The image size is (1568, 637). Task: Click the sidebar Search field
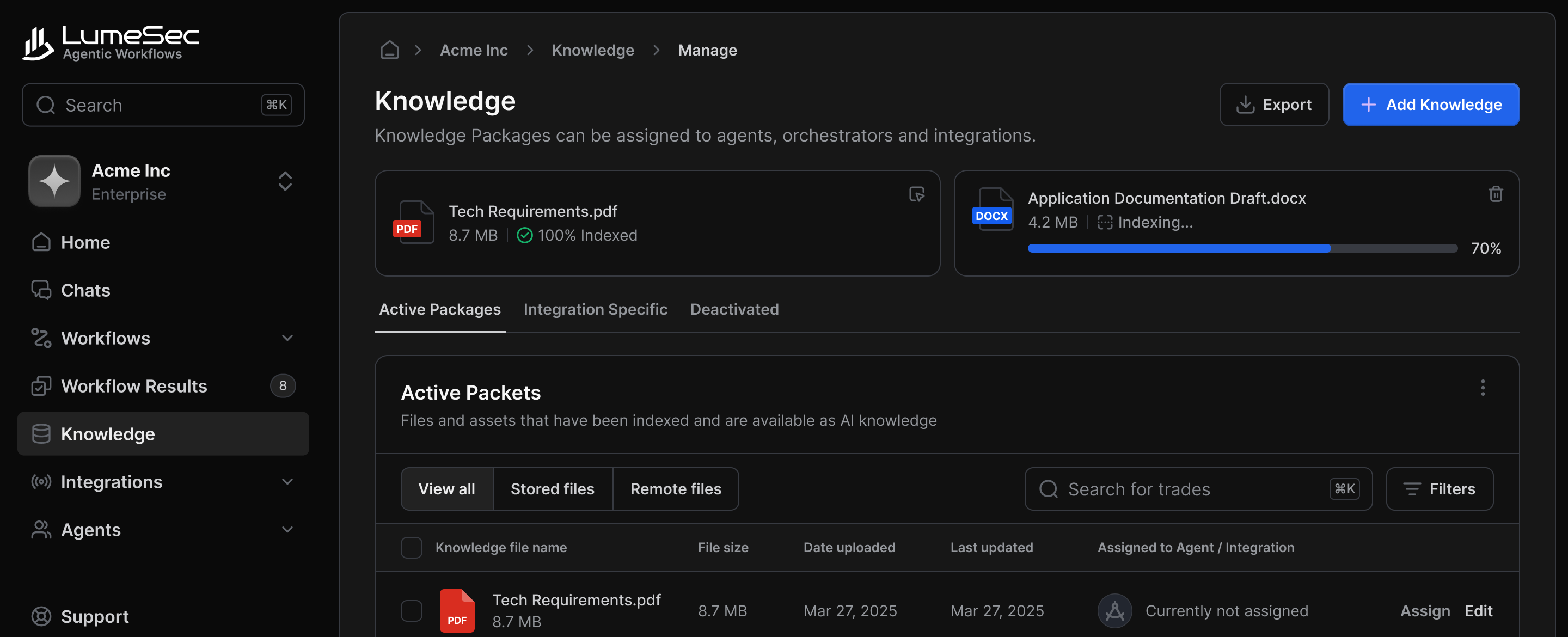coord(163,105)
